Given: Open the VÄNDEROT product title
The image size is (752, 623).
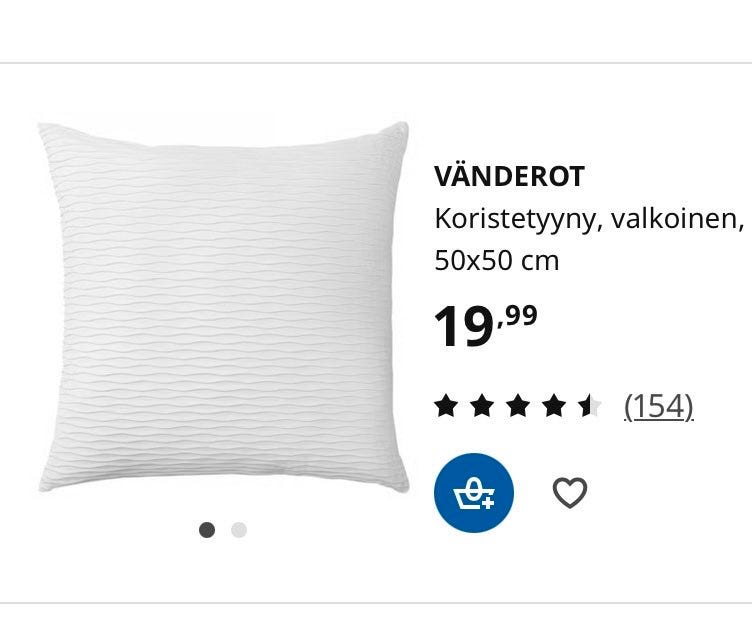Looking at the screenshot, I should (509, 176).
